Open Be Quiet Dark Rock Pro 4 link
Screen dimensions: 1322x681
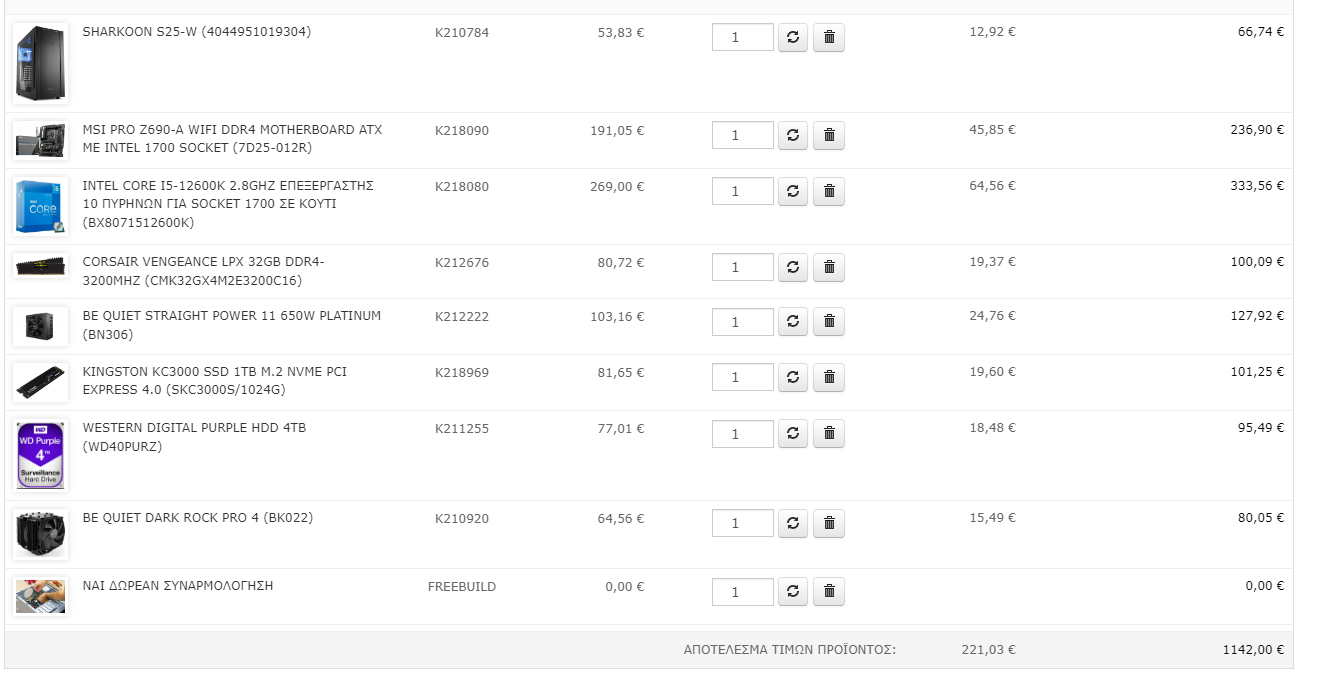tap(185, 518)
